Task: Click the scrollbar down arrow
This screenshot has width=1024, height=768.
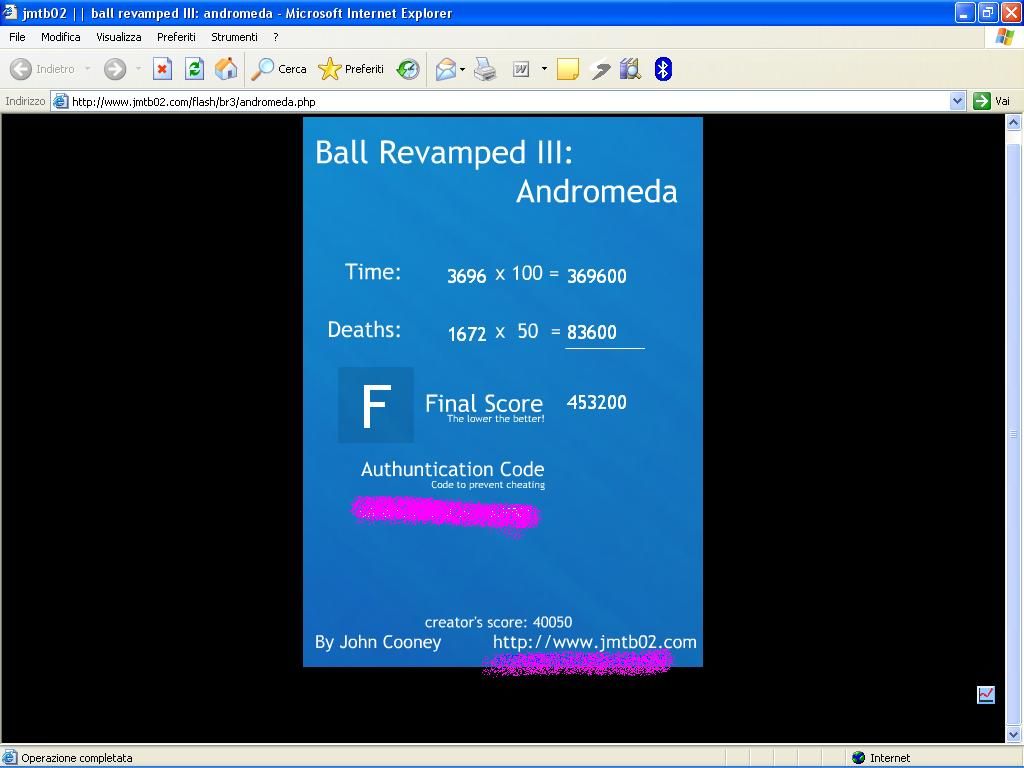Action: (1014, 735)
